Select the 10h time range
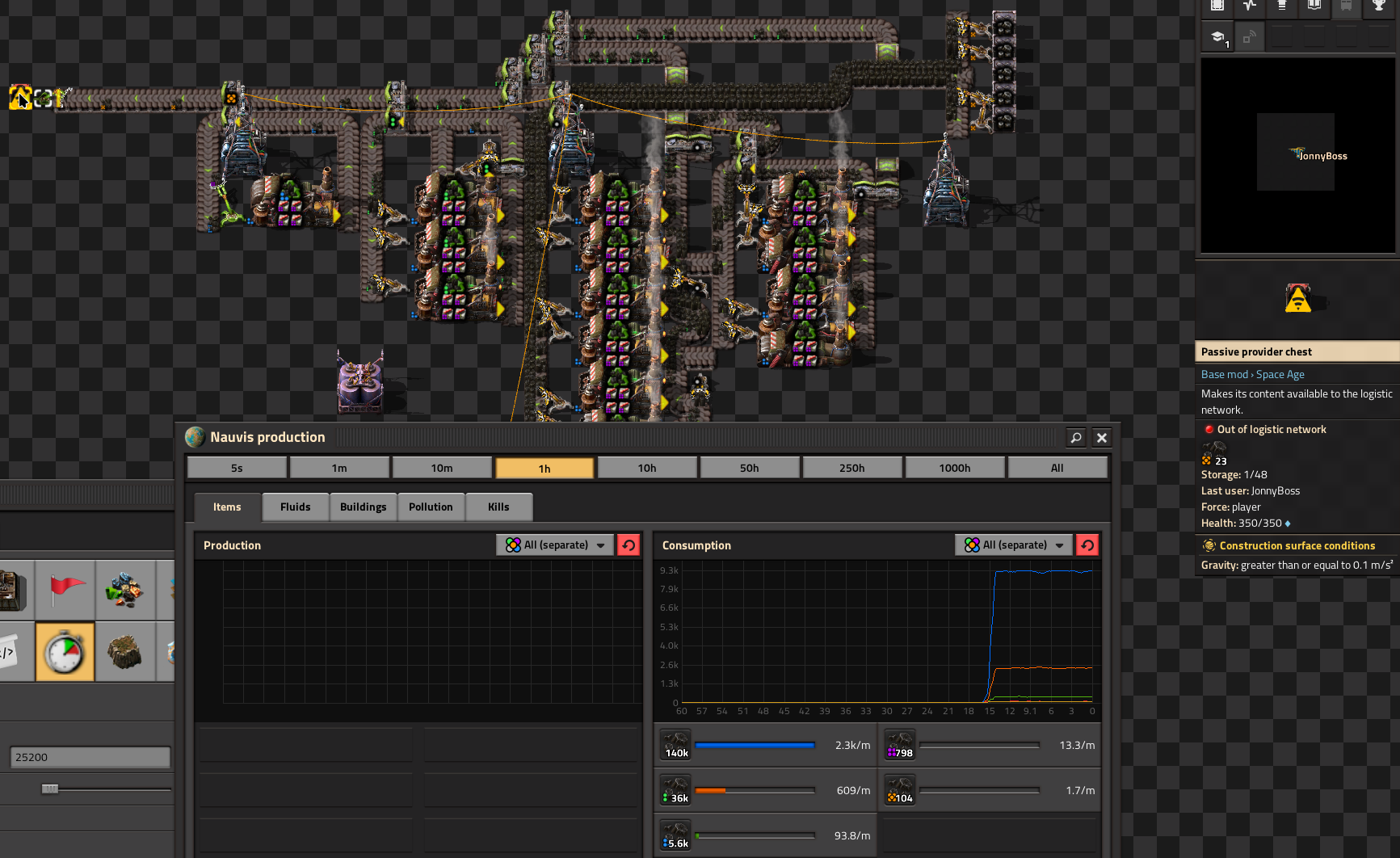The width and height of the screenshot is (1400, 858). point(647,468)
